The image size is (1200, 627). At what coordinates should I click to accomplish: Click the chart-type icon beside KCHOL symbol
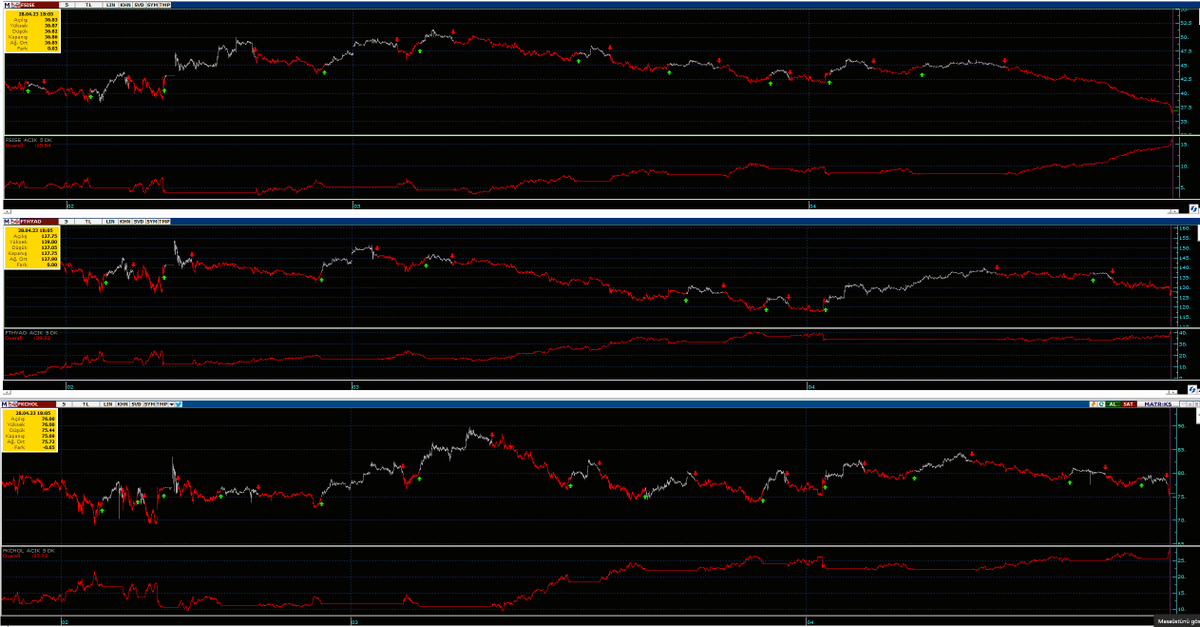(x=13, y=404)
